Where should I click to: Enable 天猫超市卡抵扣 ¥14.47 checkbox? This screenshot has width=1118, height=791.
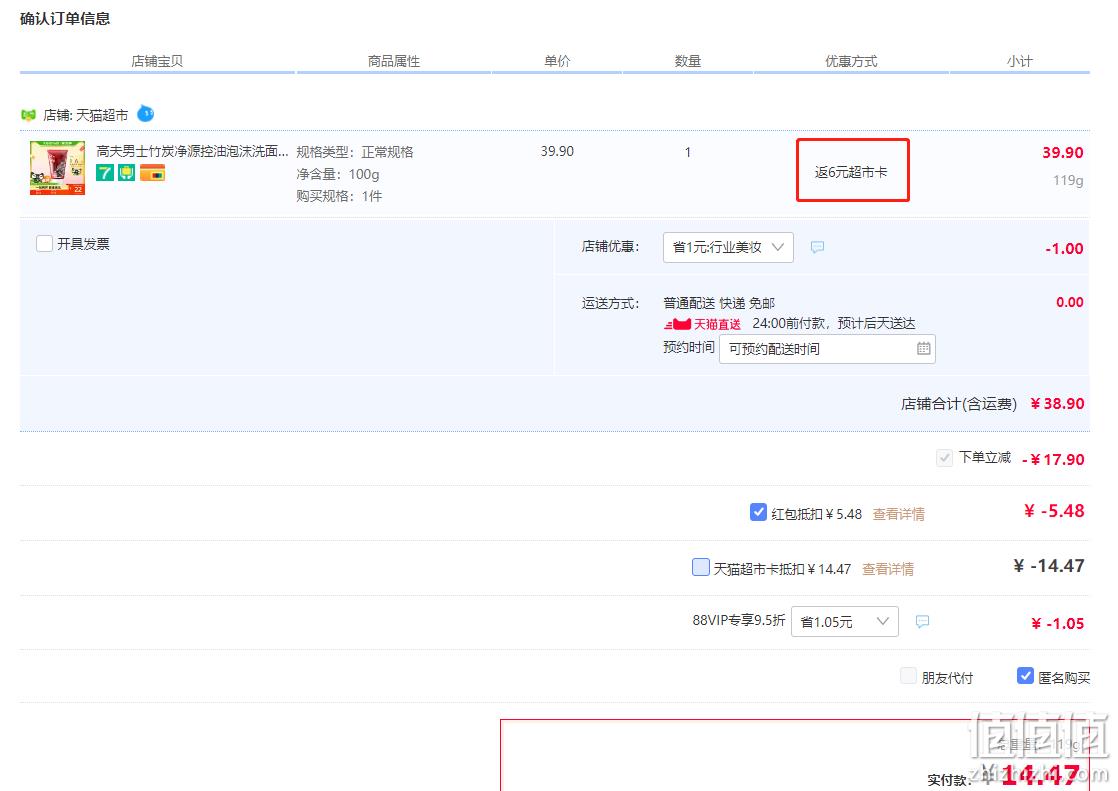tap(701, 567)
